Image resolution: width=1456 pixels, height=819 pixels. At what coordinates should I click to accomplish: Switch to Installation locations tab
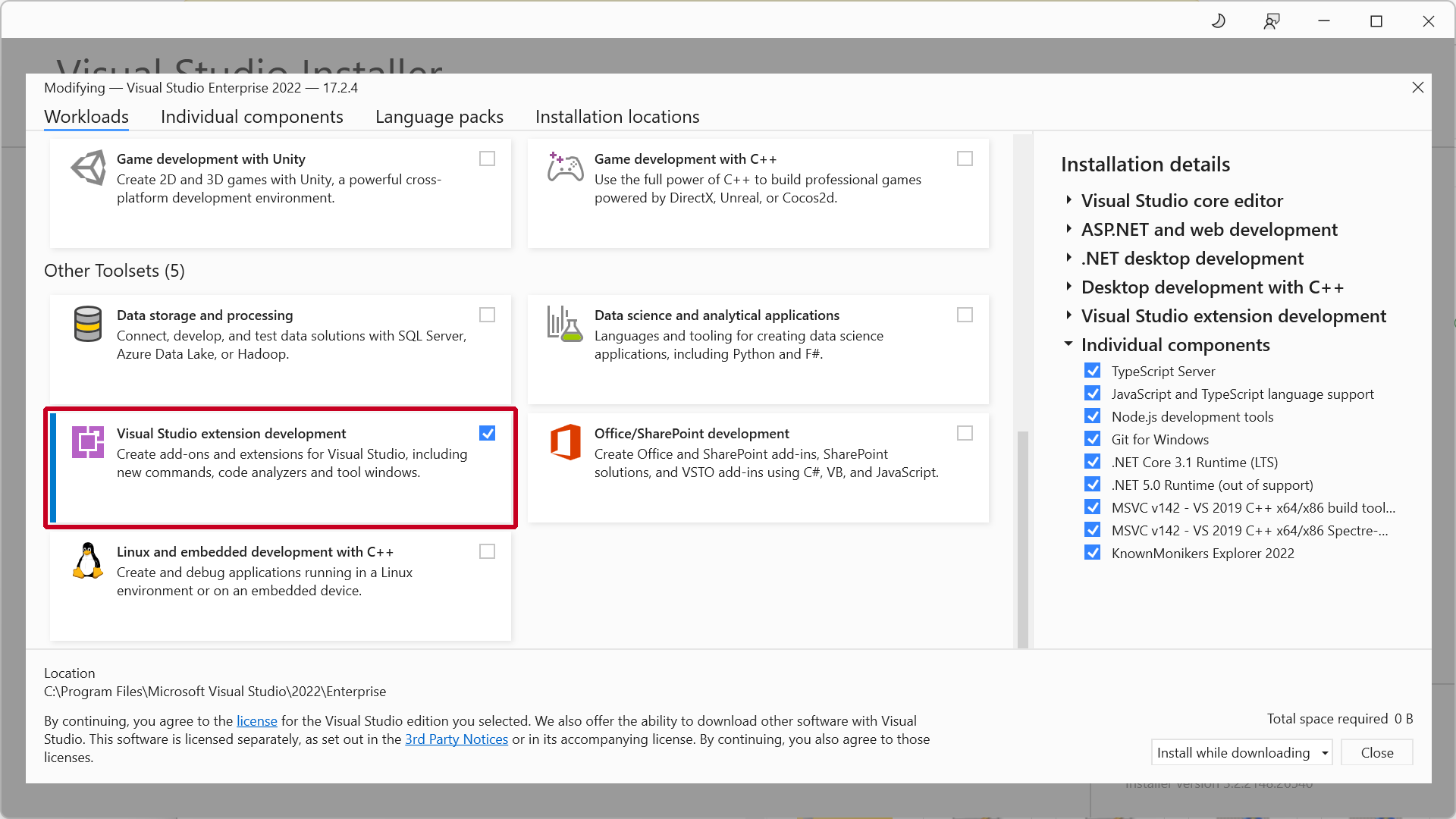[617, 117]
